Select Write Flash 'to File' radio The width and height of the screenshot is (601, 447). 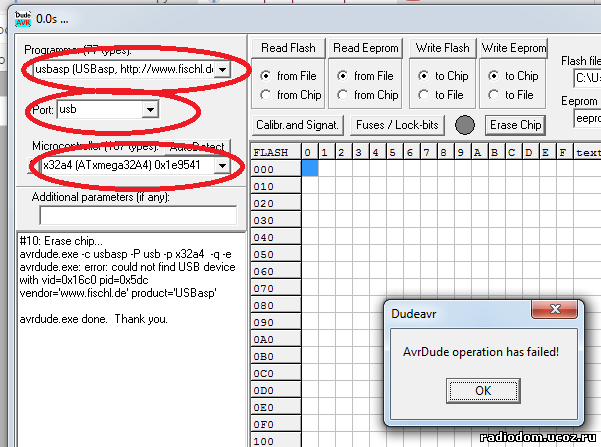click(423, 95)
